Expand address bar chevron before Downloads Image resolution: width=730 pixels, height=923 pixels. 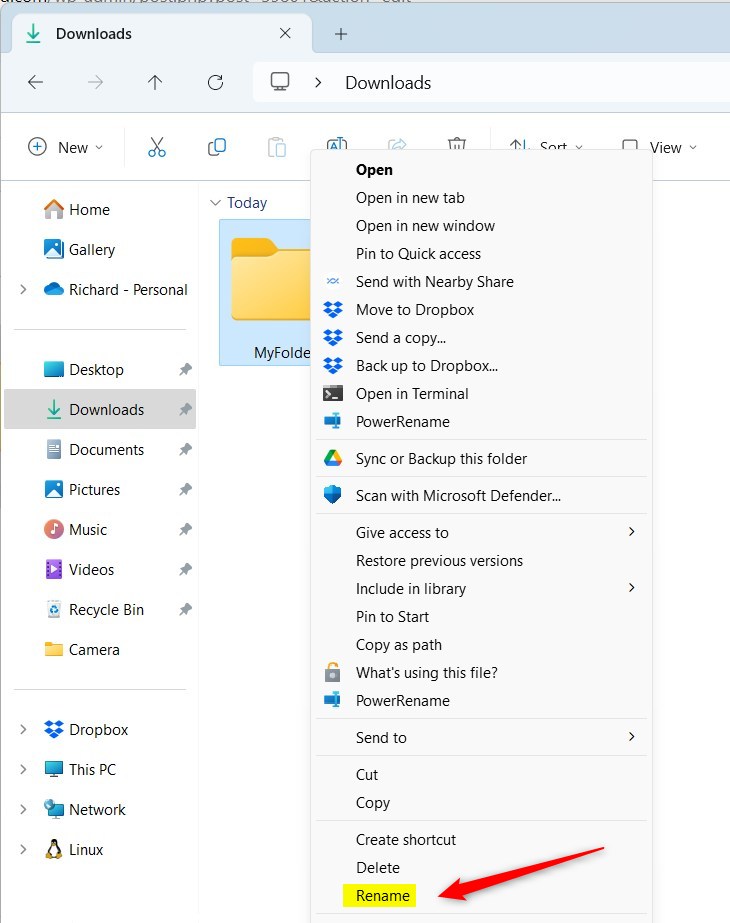click(x=318, y=82)
